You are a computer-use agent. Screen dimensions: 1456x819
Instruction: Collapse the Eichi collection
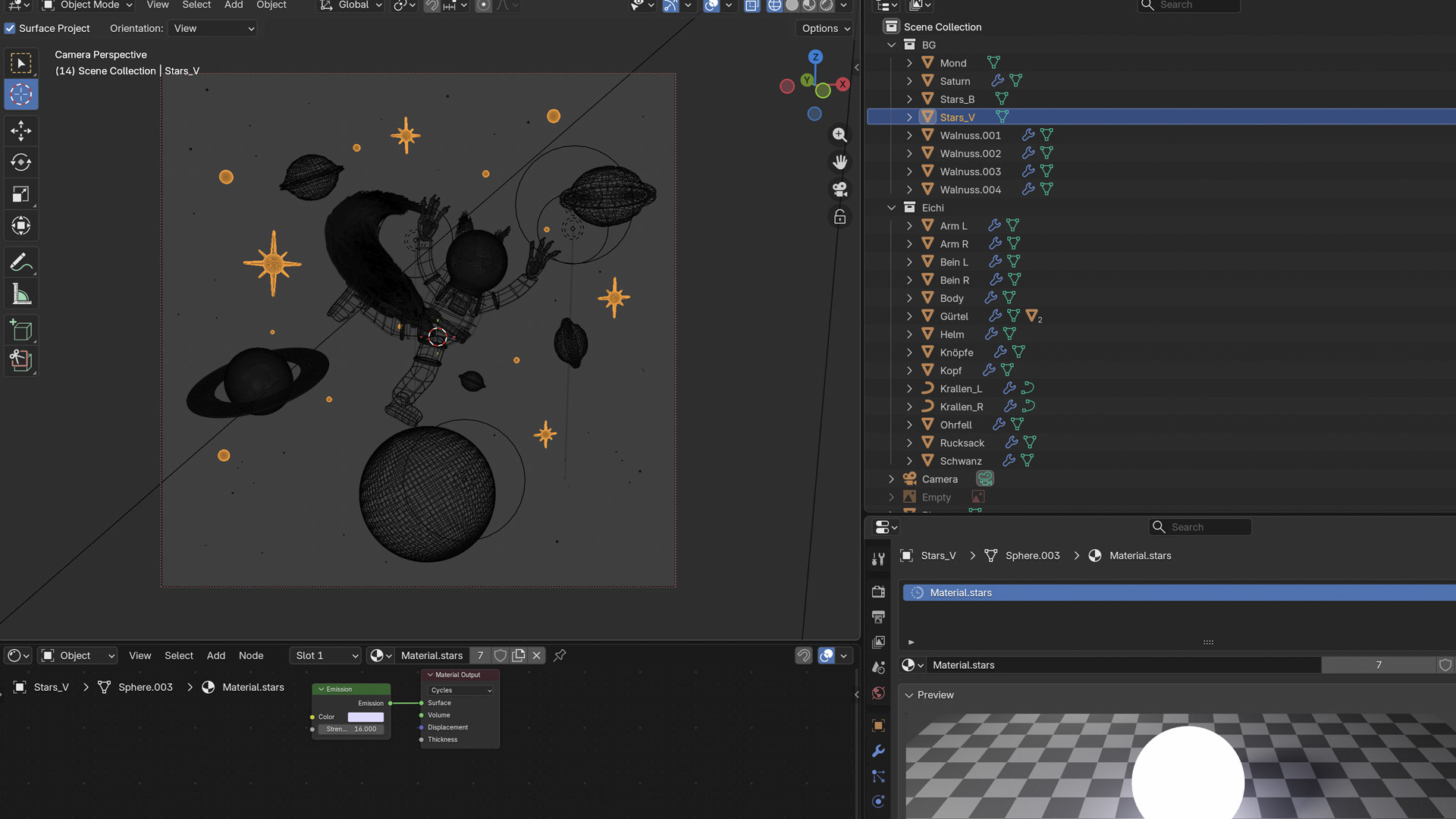tap(892, 208)
